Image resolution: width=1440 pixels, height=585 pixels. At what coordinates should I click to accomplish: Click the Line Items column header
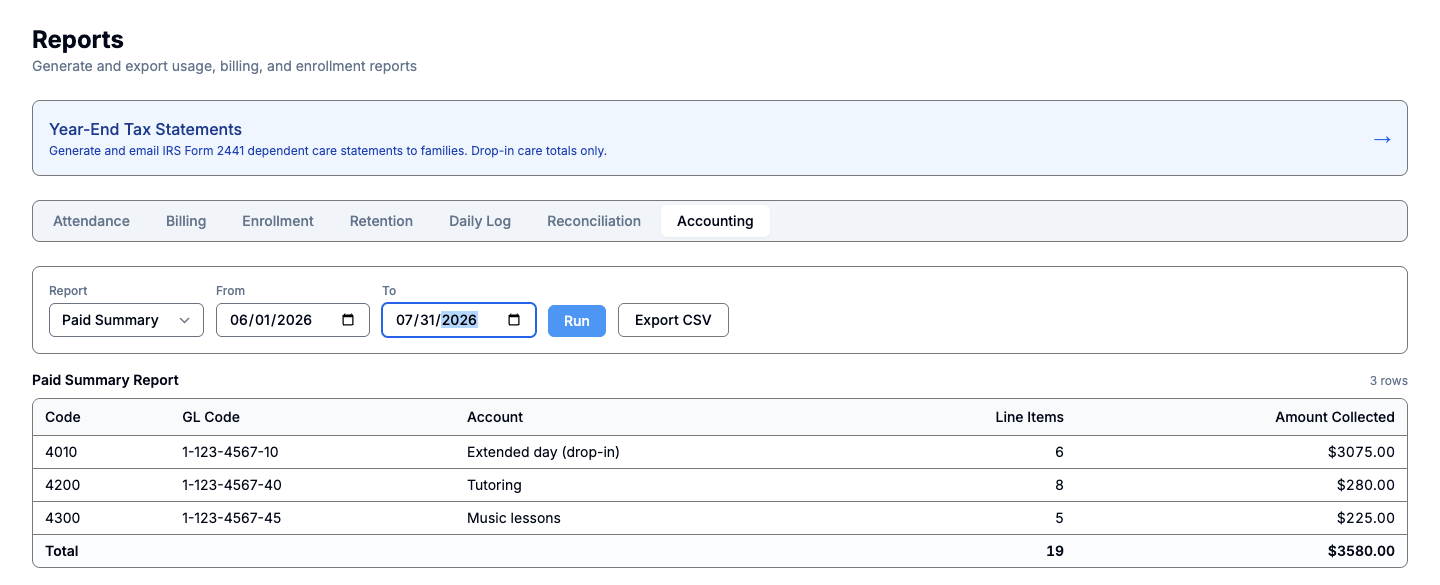click(1029, 417)
